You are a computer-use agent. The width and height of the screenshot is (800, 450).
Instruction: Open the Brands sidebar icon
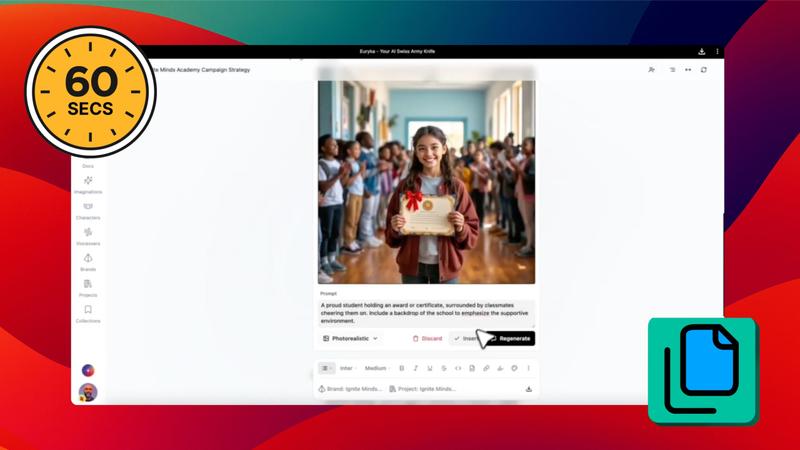(x=88, y=258)
